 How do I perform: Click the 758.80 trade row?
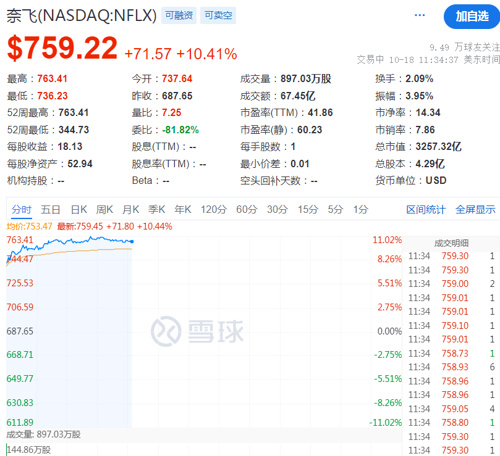click(x=452, y=423)
